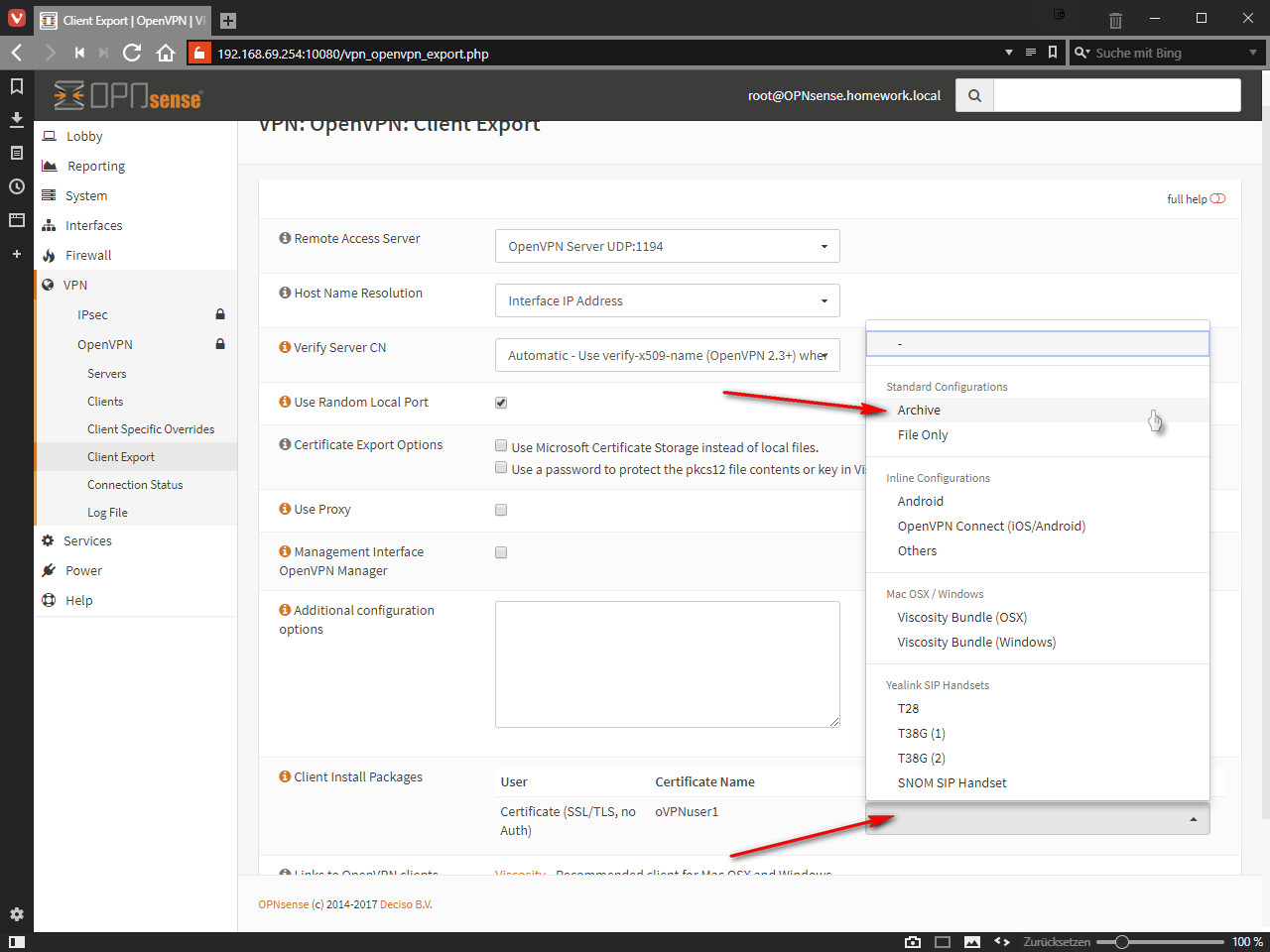Image resolution: width=1270 pixels, height=952 pixels.
Task: Open Host Name Resolution dropdown
Action: [668, 300]
